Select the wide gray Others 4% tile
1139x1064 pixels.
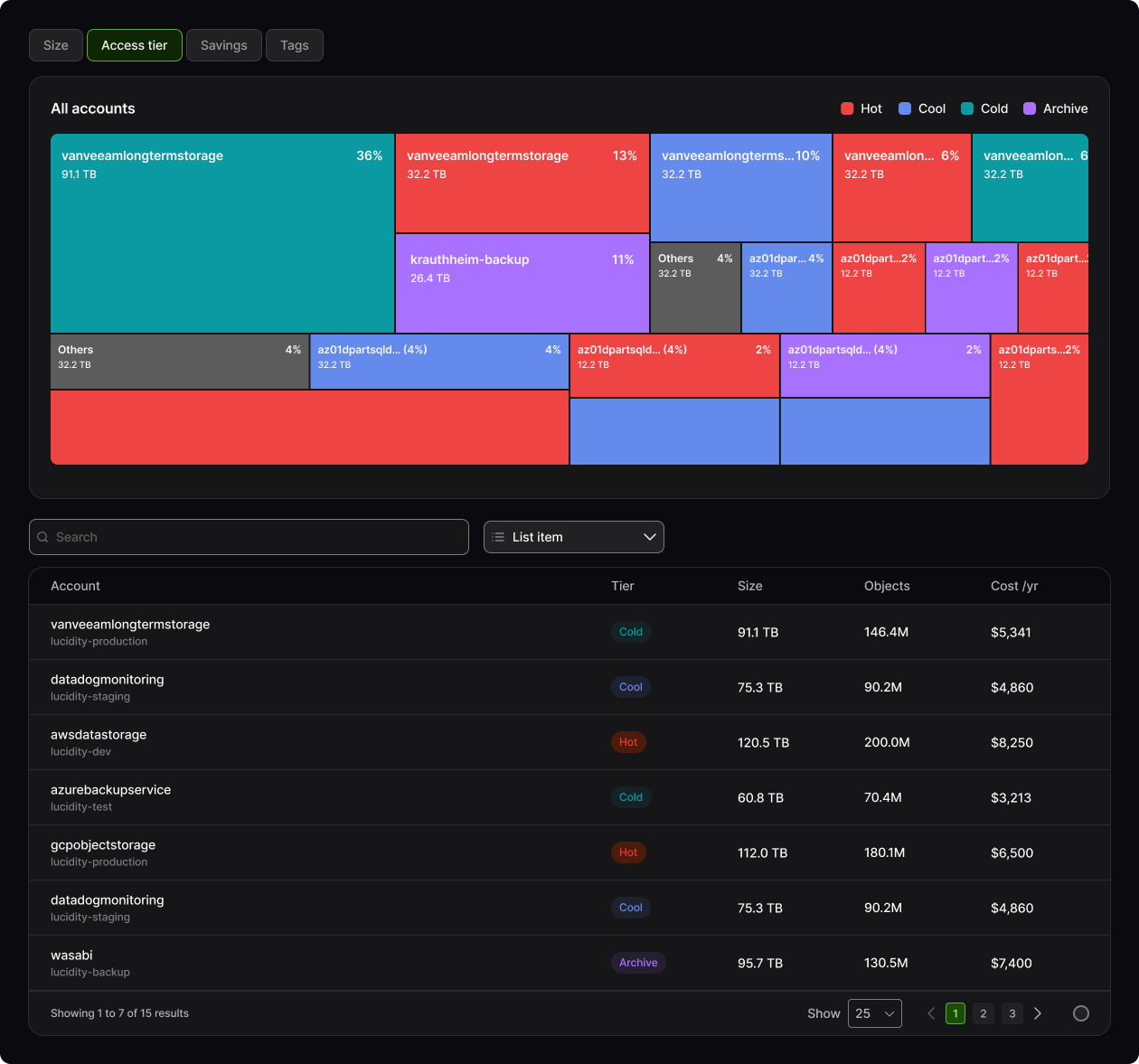click(x=180, y=362)
